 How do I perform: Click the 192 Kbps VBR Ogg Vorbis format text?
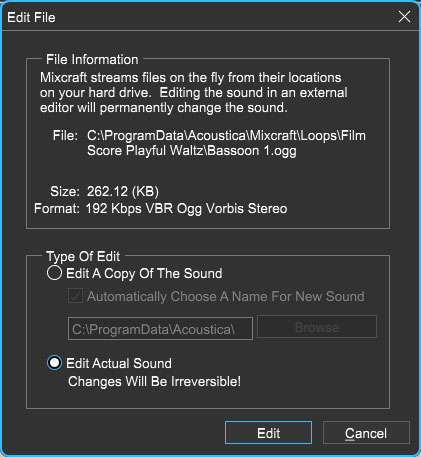186,209
